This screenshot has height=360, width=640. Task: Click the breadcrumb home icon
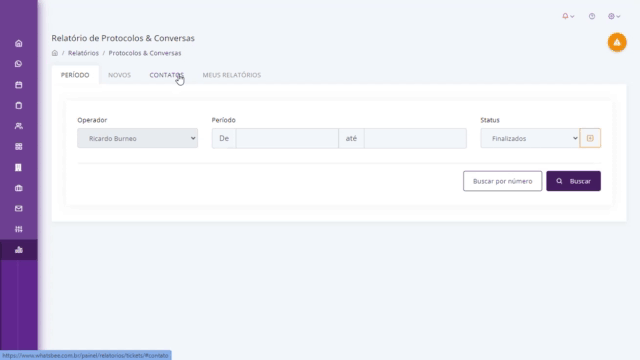click(x=55, y=53)
